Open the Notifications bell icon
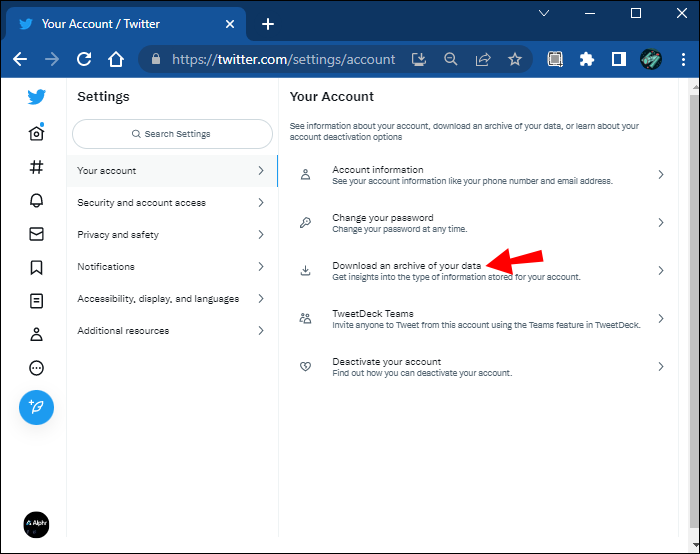The height and width of the screenshot is (554, 700). tap(36, 200)
